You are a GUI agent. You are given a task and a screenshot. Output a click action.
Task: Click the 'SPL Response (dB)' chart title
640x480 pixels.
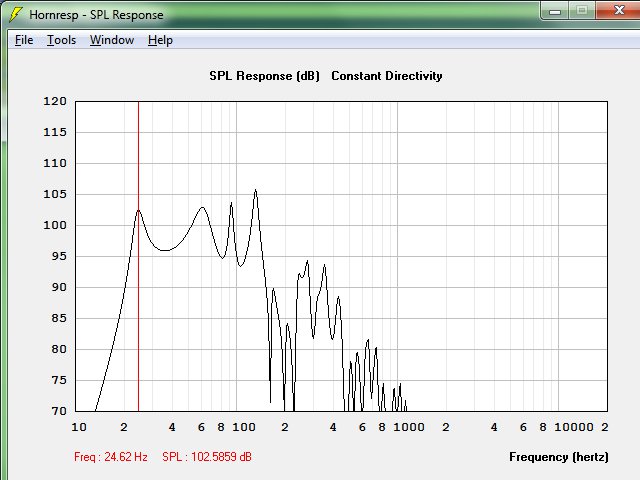[264, 76]
